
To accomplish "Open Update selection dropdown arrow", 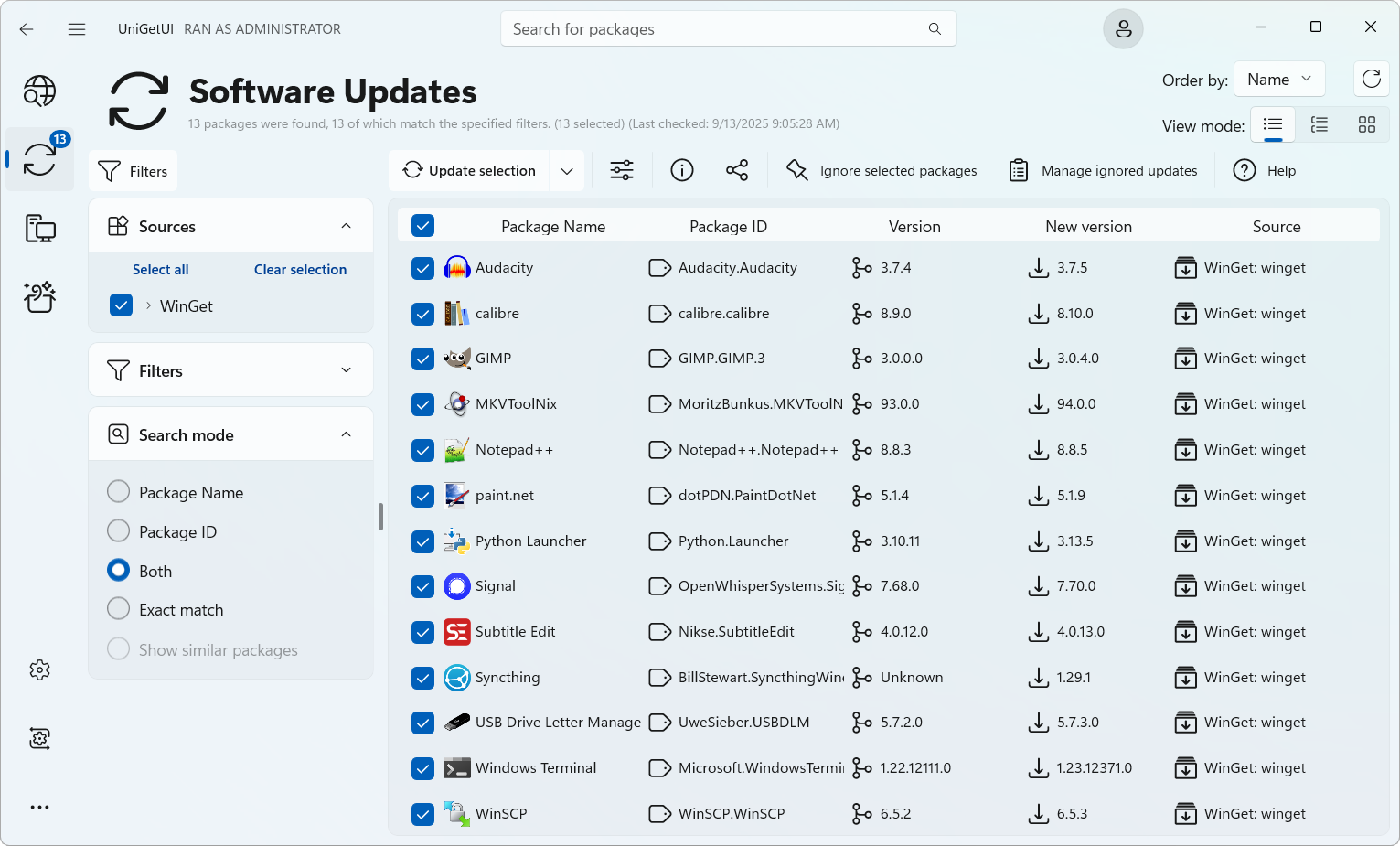I will (567, 171).
